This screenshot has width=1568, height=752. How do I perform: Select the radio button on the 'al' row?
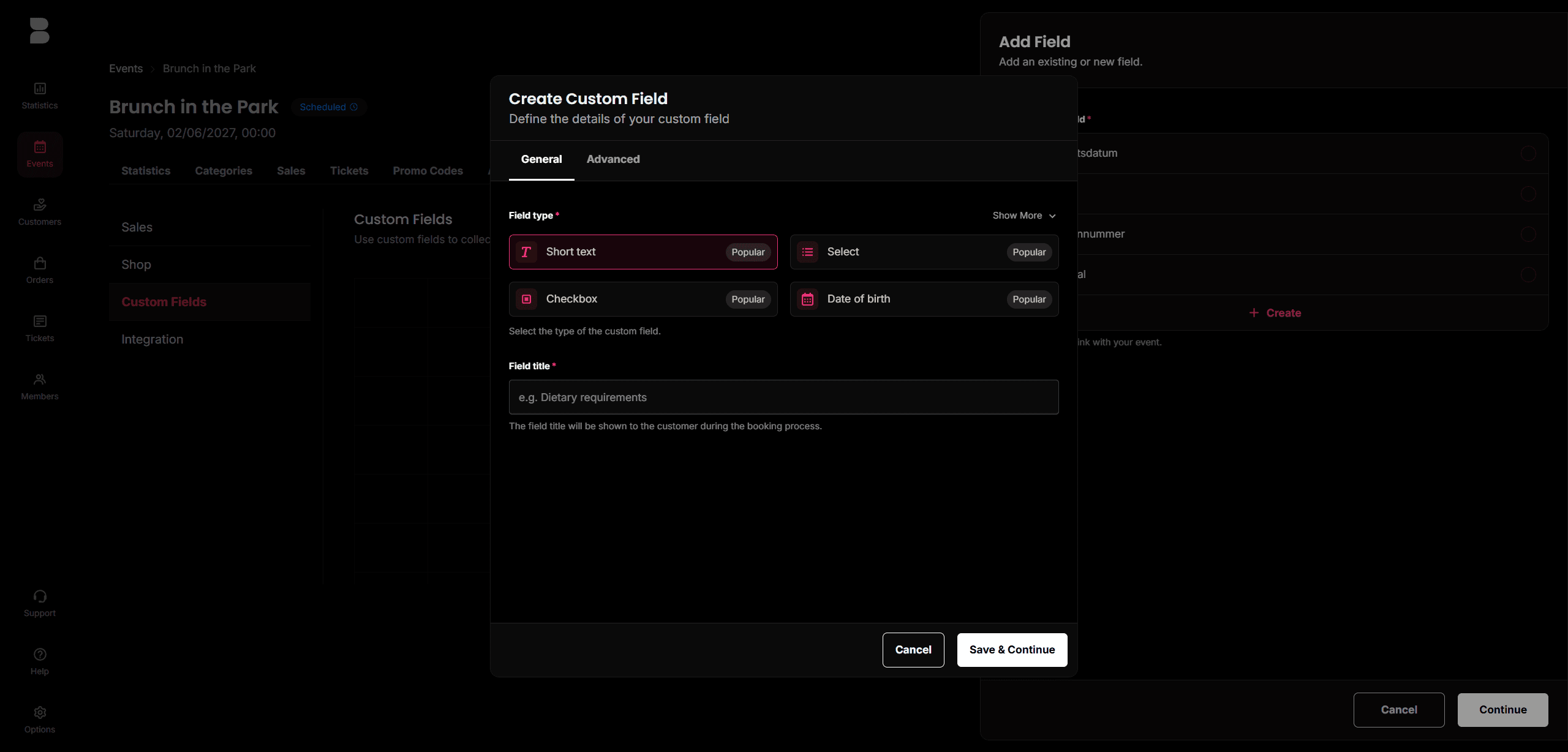[1528, 274]
